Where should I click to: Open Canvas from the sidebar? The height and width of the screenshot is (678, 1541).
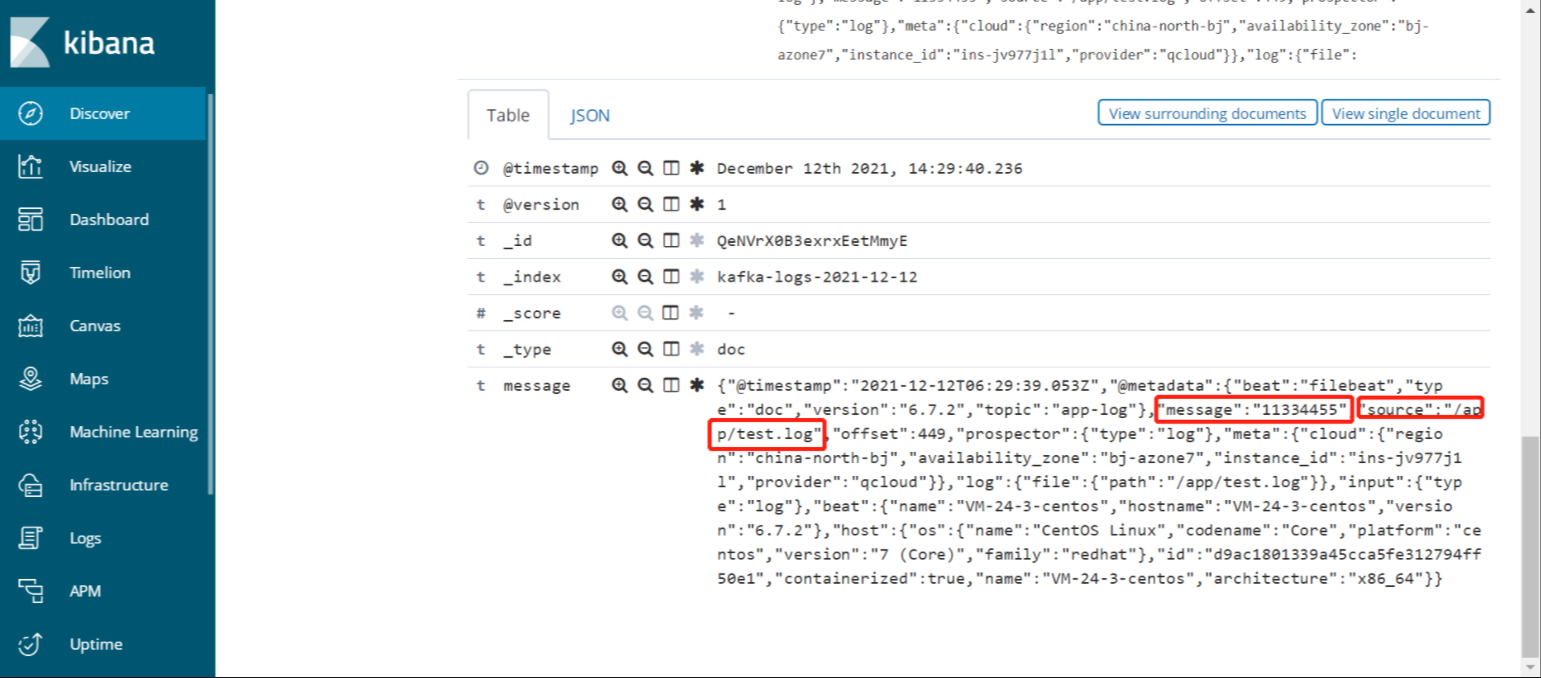coord(103,325)
